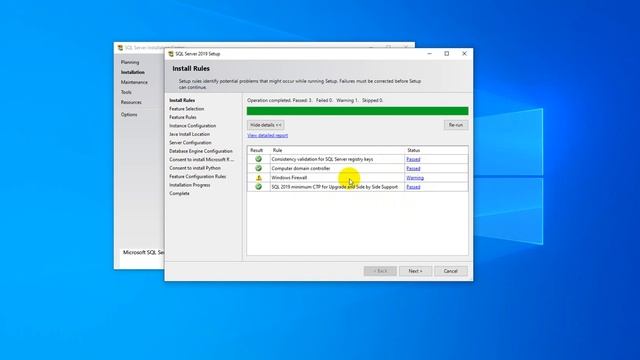The height and width of the screenshot is (360, 640).
Task: Select Consent to install Microsoft R step
Action: [x=202, y=160]
